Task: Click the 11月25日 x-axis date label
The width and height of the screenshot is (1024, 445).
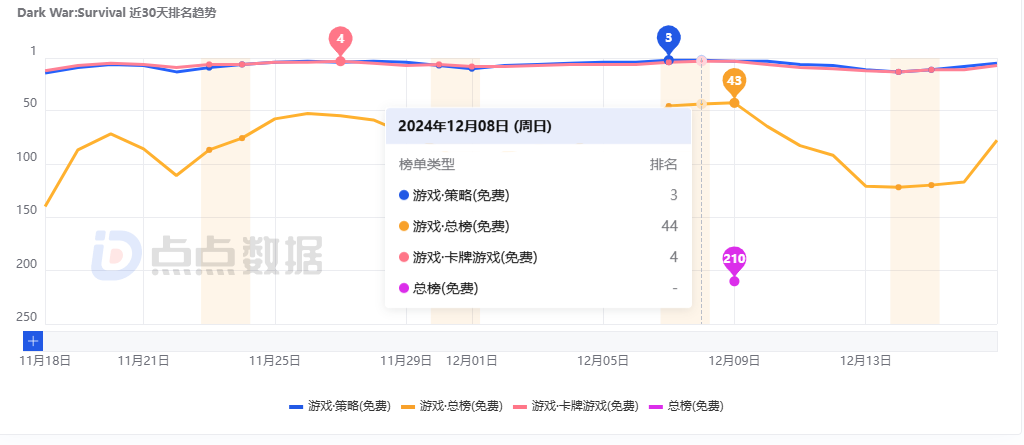Action: [x=275, y=360]
